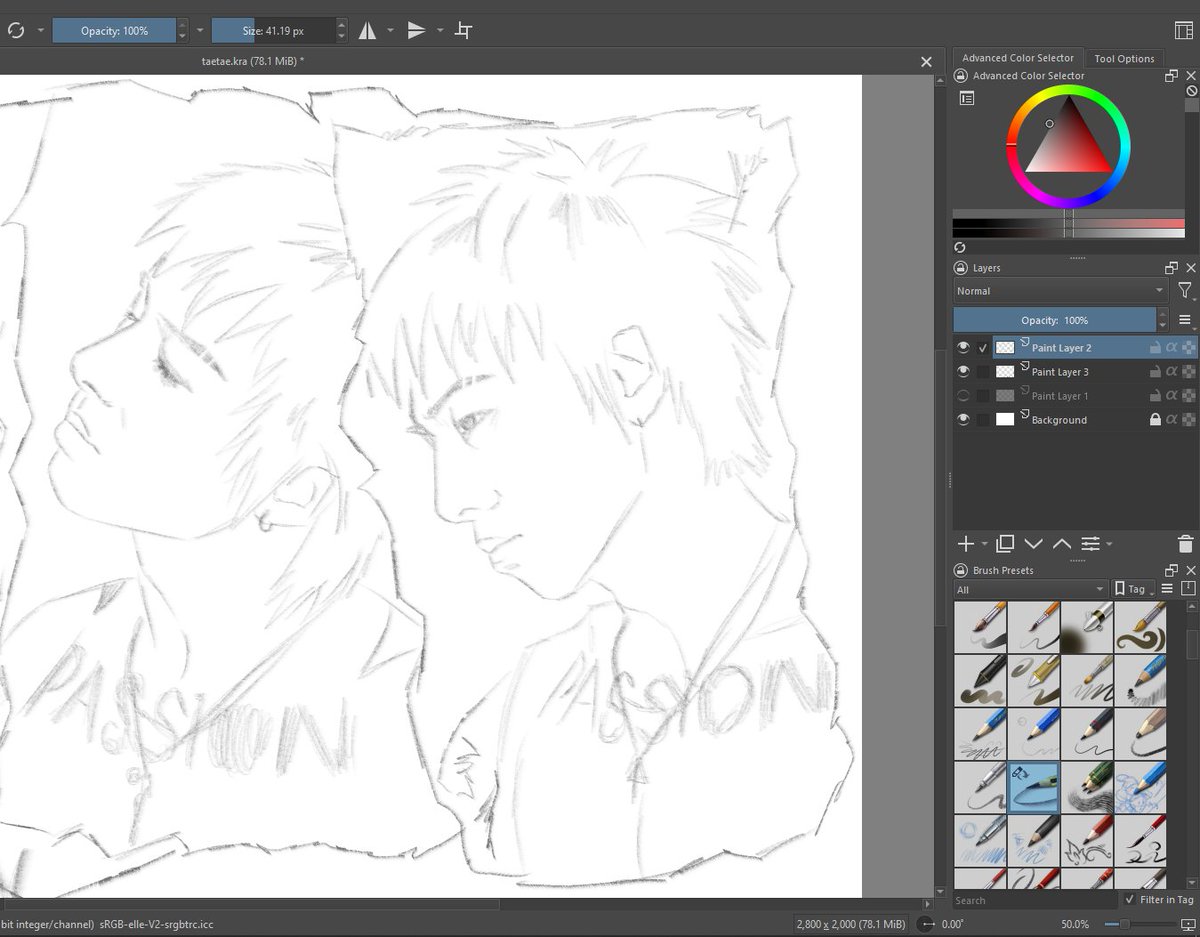The image size is (1200, 937).
Task: Expand the arrow next to layer properties
Action: pyautogui.click(x=1109, y=544)
